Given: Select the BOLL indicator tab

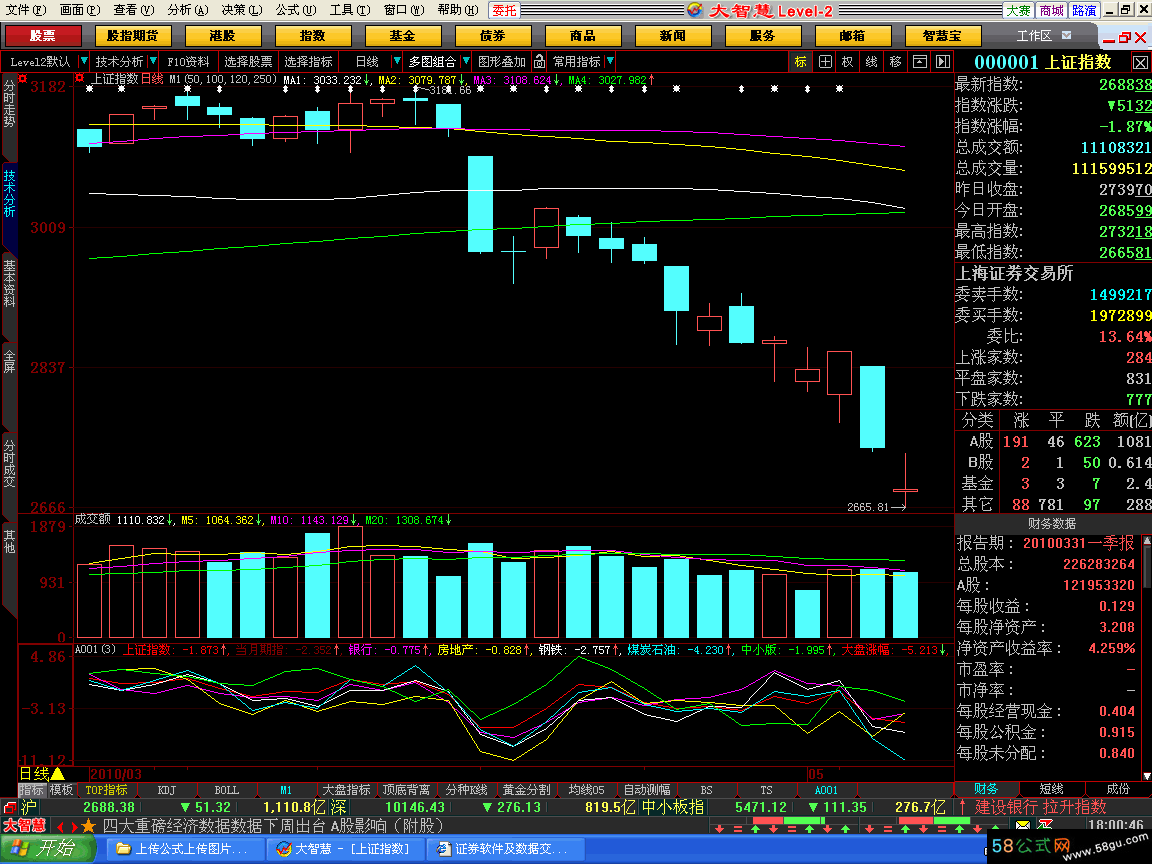Looking at the screenshot, I should click(x=226, y=790).
